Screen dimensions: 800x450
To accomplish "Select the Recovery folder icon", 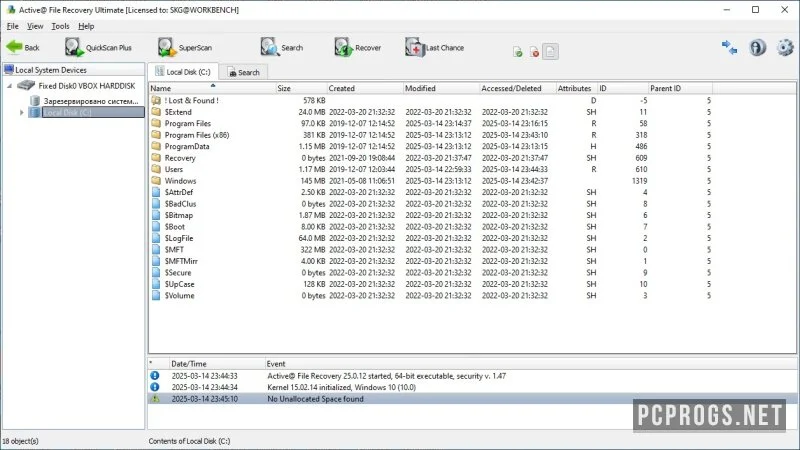I will 156,158.
